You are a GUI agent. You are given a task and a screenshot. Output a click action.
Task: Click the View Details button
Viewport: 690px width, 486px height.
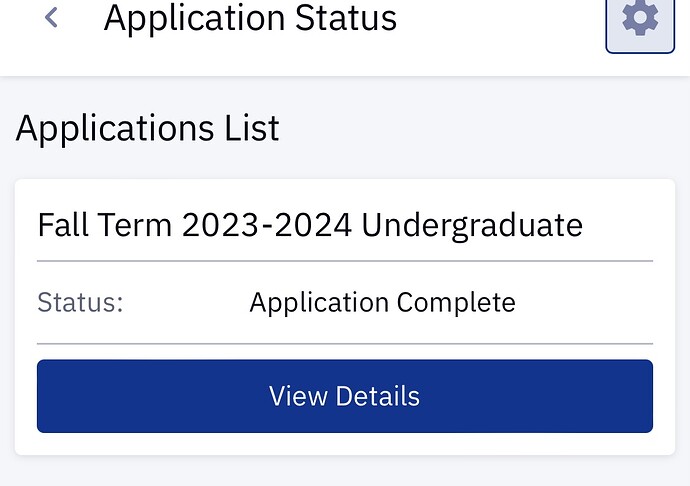pos(344,396)
